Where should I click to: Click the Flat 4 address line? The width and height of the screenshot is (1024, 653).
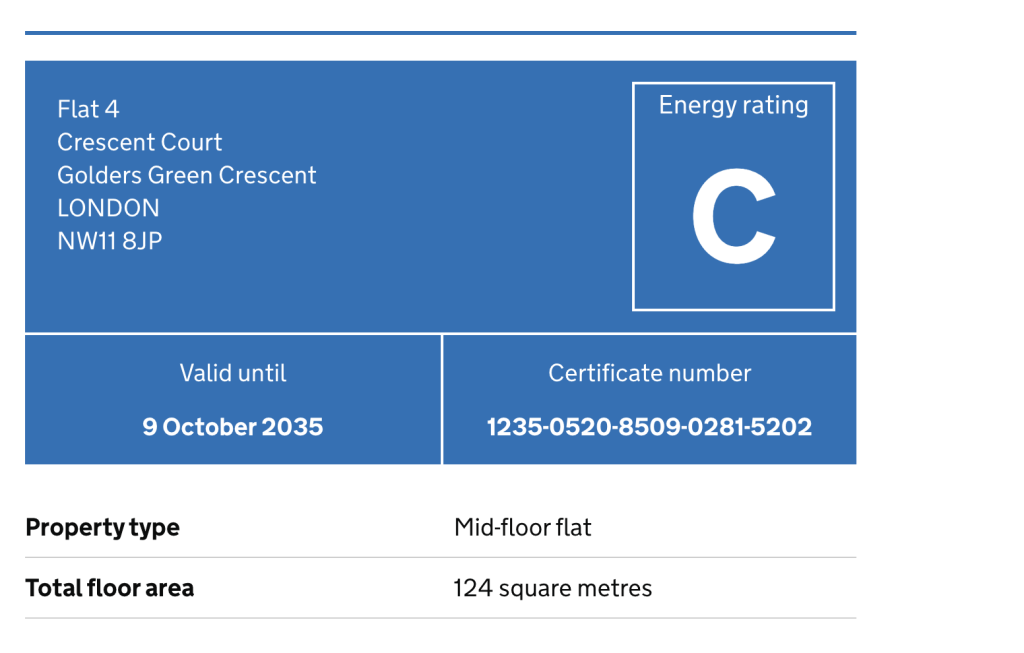click(88, 109)
